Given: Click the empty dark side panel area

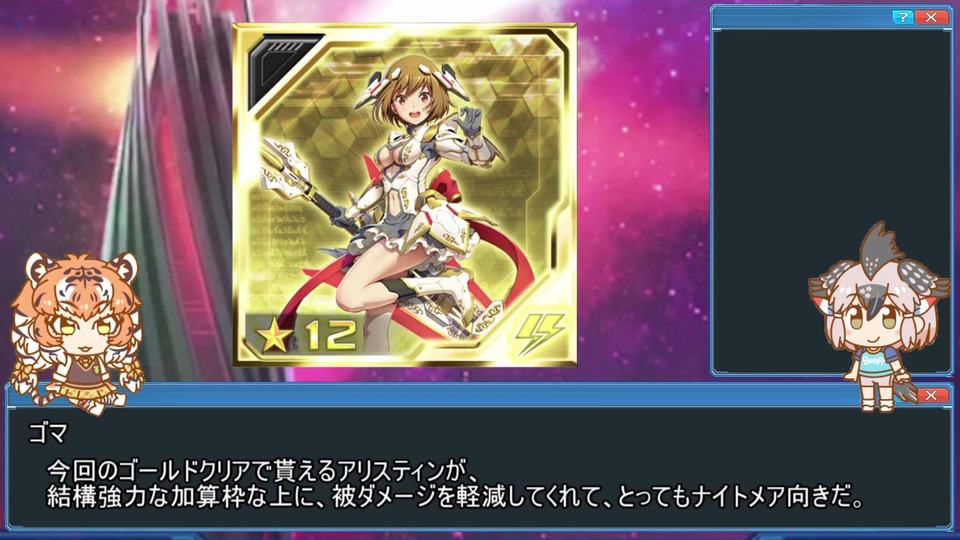Looking at the screenshot, I should (831, 201).
